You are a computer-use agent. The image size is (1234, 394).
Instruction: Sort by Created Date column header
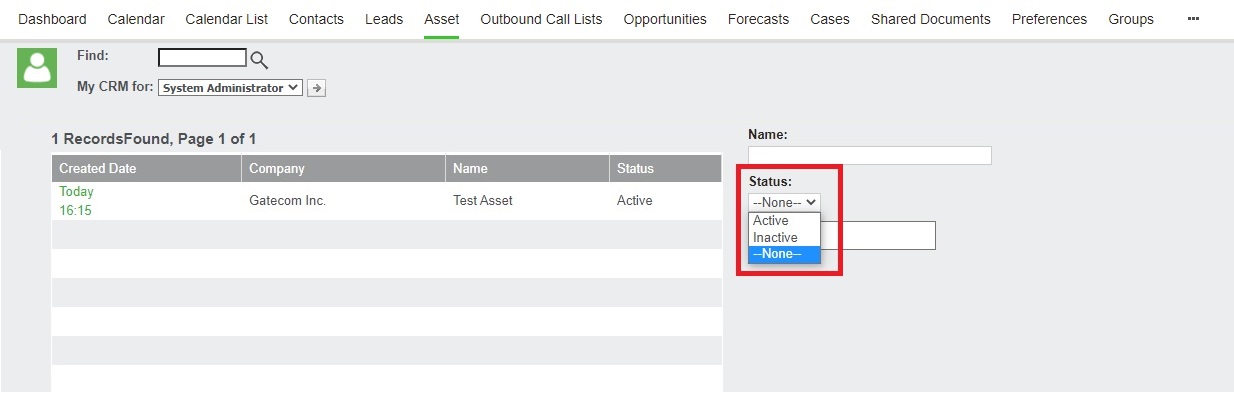click(146, 168)
